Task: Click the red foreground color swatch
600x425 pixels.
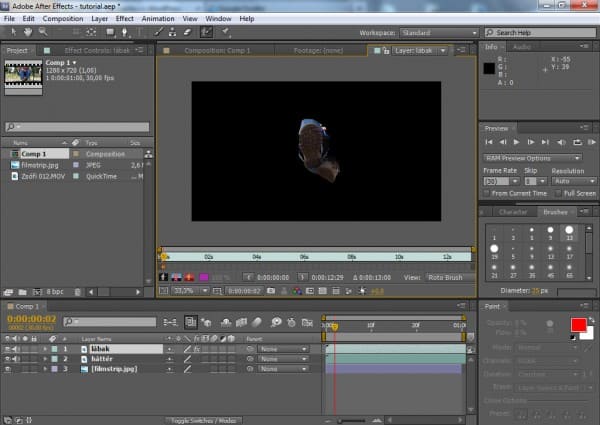Action: [x=577, y=324]
